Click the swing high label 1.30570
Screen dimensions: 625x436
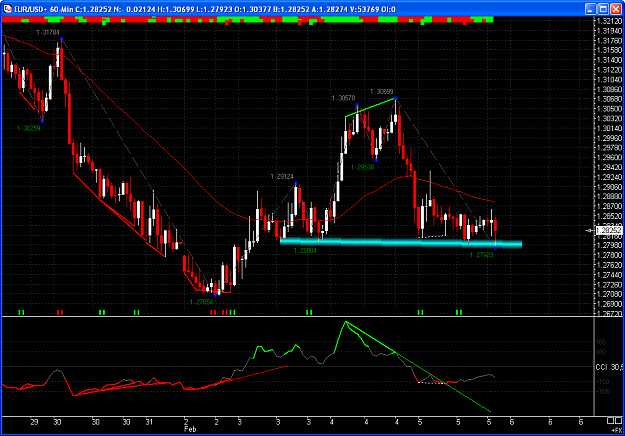343,98
